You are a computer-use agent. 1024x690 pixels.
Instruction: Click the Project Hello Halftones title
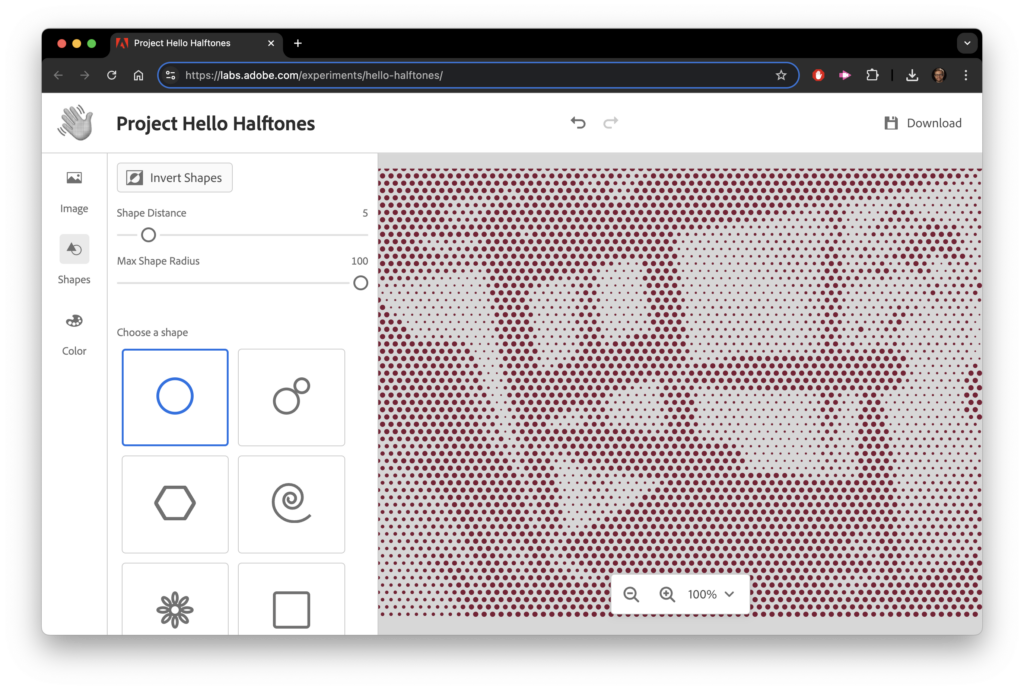[216, 123]
